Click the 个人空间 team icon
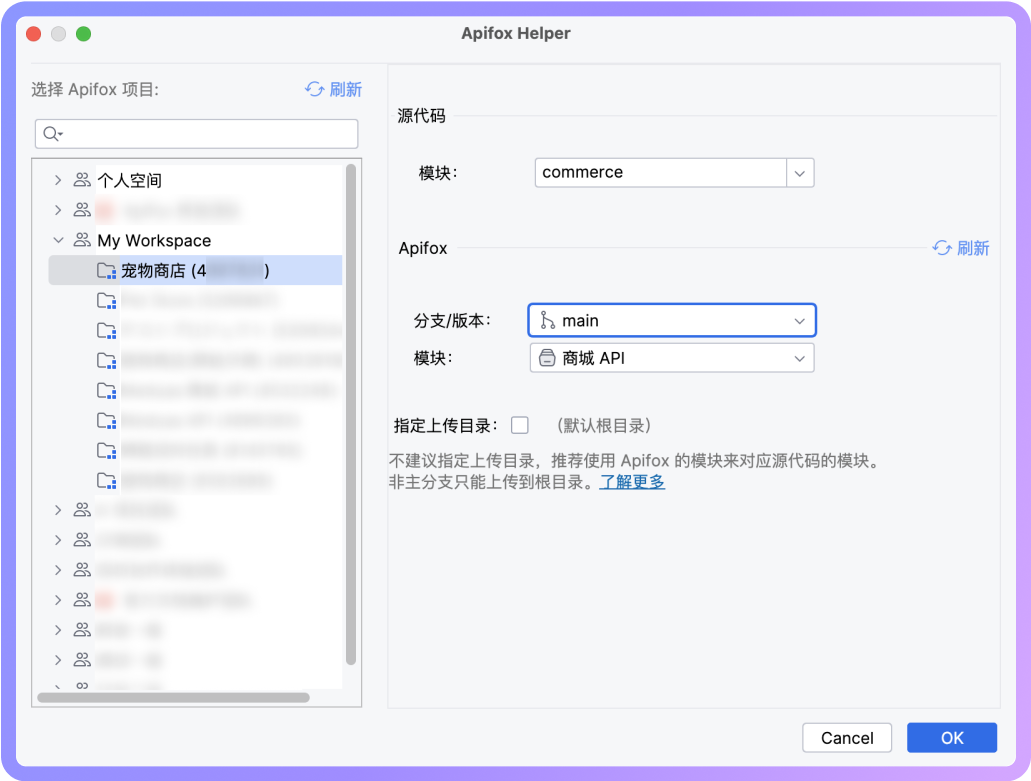1031x781 pixels. click(x=82, y=179)
